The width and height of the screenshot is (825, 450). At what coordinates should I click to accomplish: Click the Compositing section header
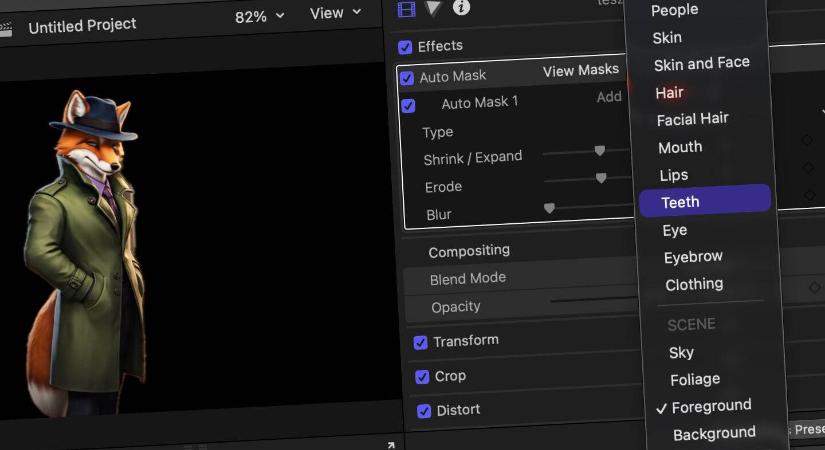[469, 251]
